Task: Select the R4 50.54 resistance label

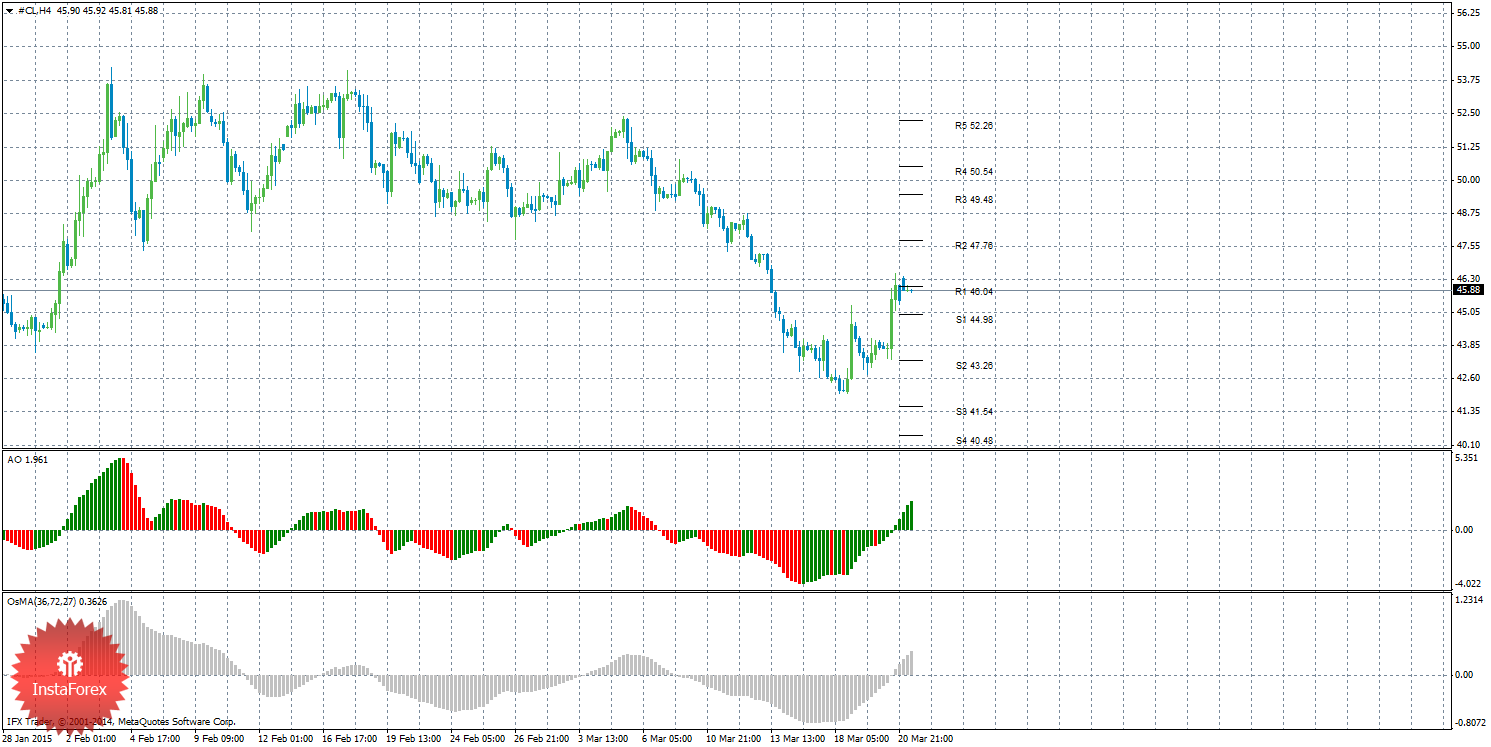Action: point(973,172)
